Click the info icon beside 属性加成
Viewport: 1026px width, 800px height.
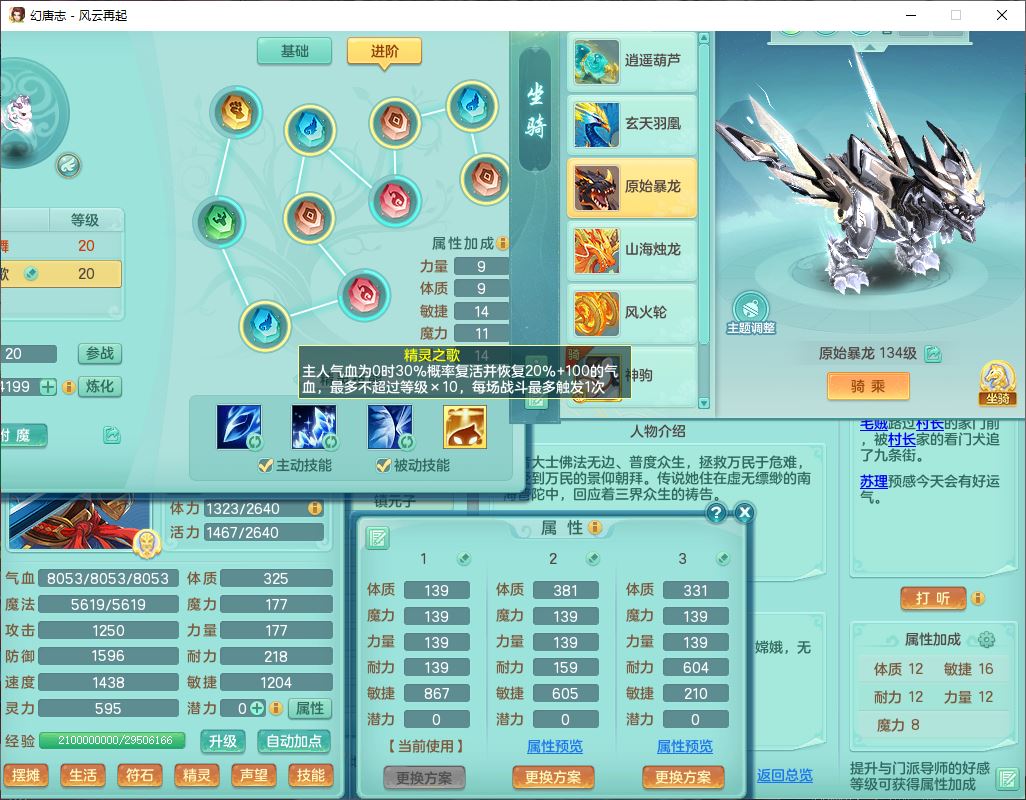click(503, 243)
